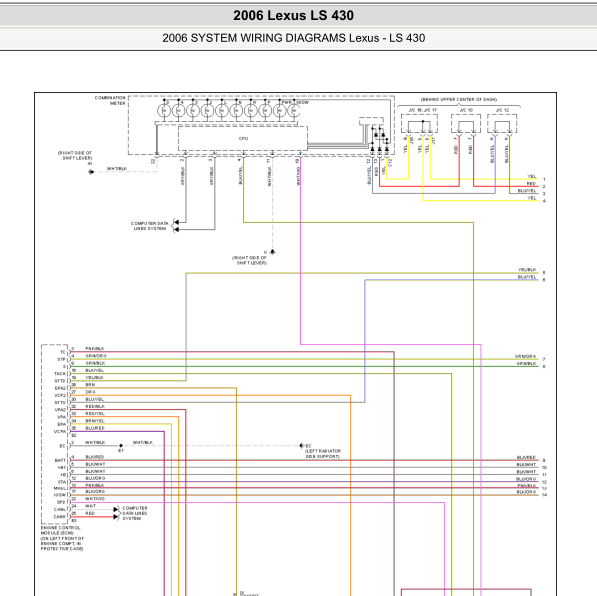Select the R gear indicator lamp symbol

(251, 110)
